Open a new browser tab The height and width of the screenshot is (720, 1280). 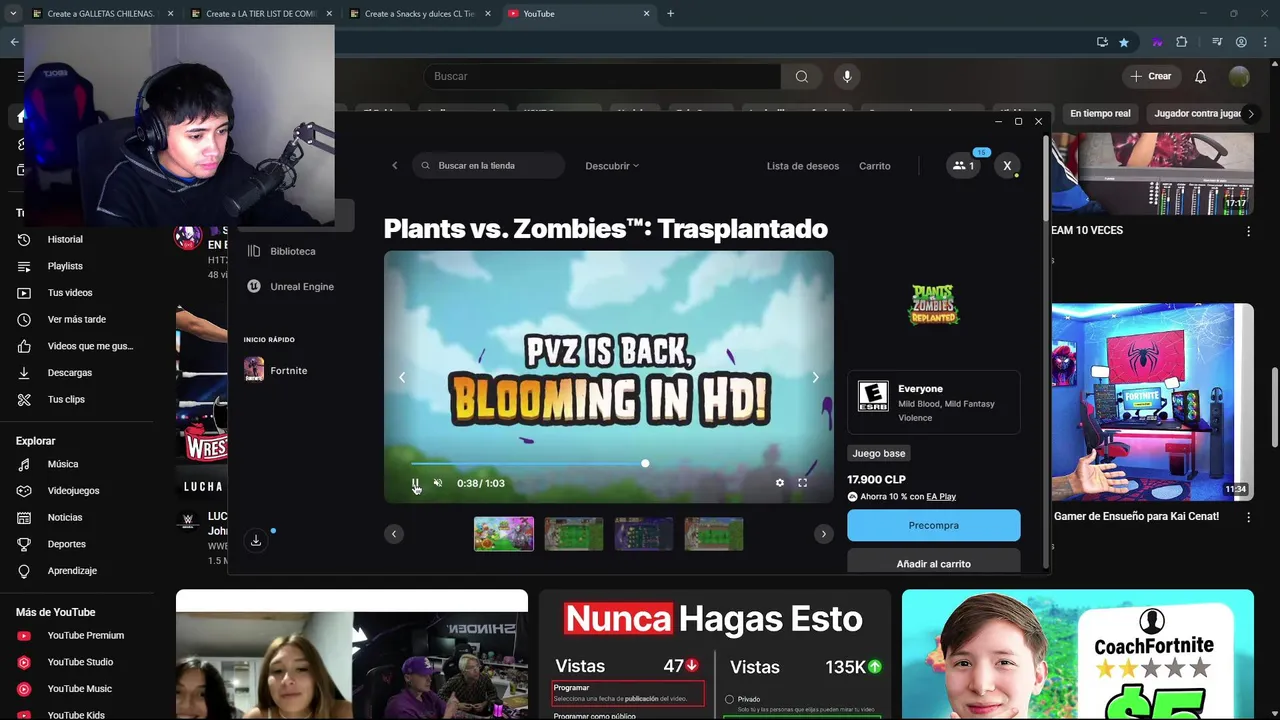(670, 14)
